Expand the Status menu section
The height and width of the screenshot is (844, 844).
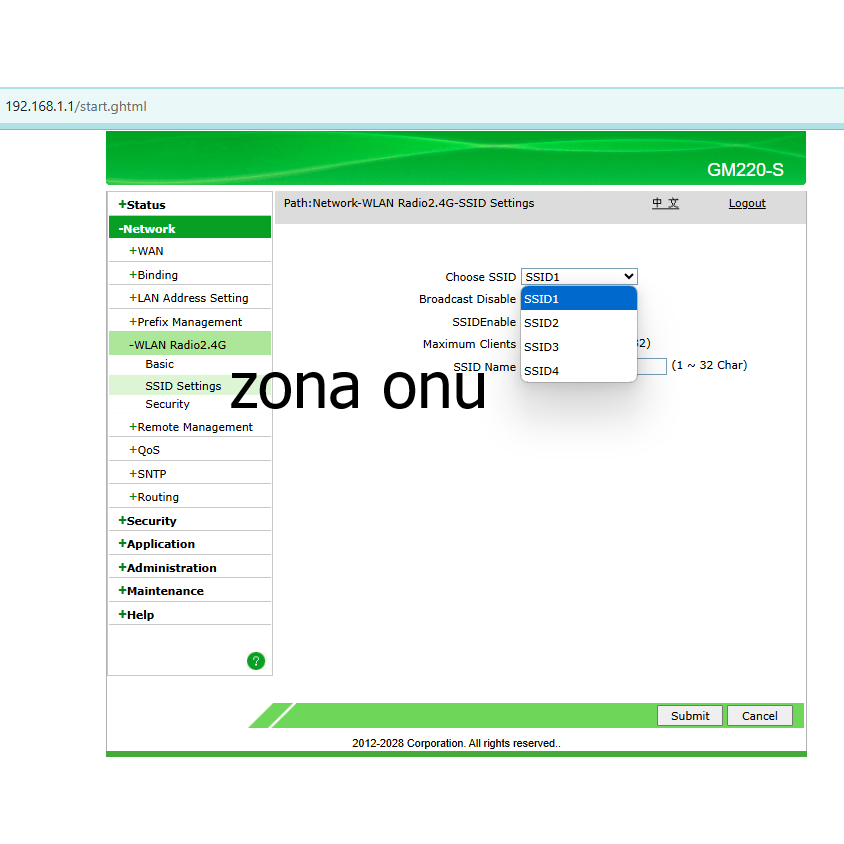(x=142, y=205)
